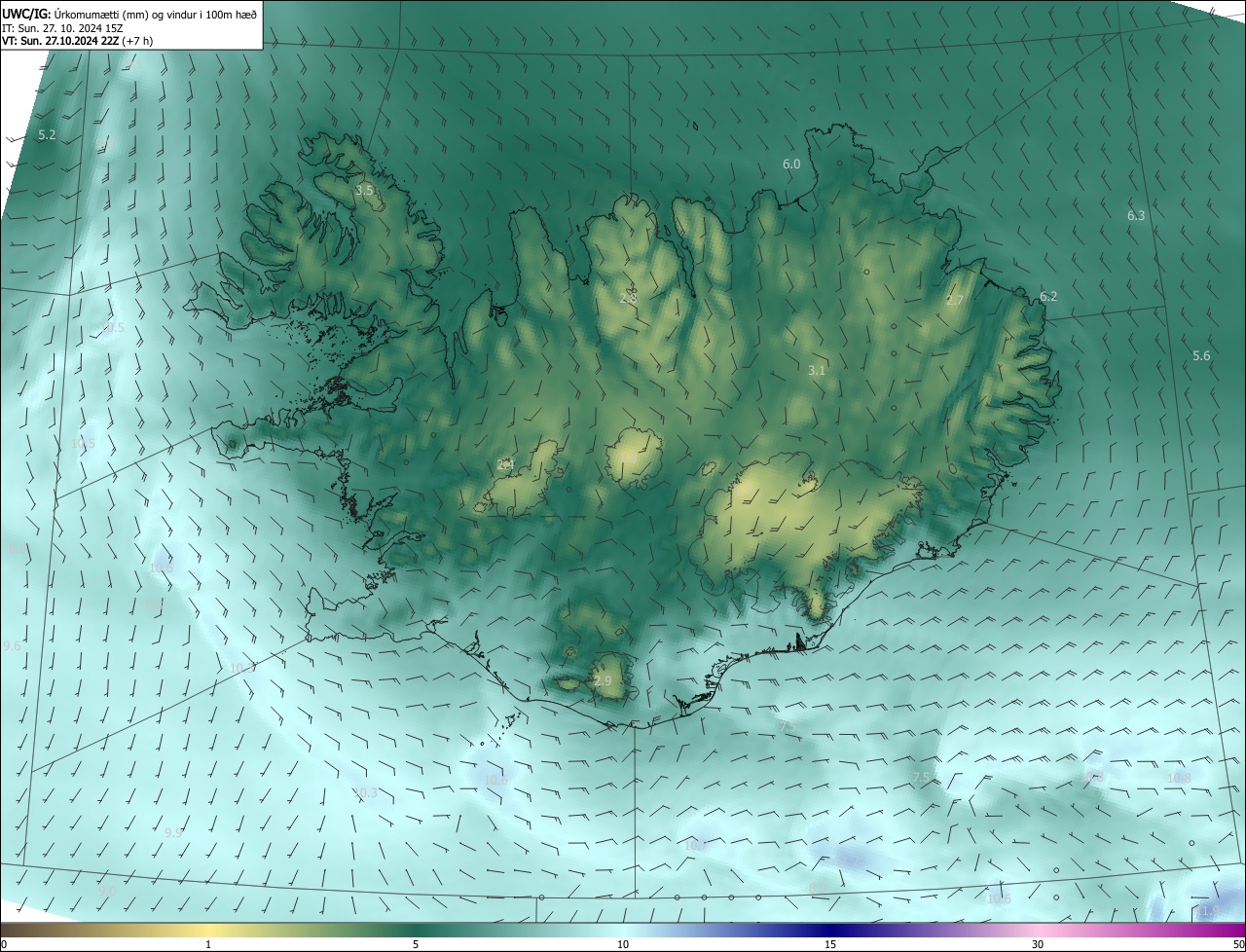Select the '30' tick label on the scale
Viewport: 1246px width, 952px height.
(1038, 944)
